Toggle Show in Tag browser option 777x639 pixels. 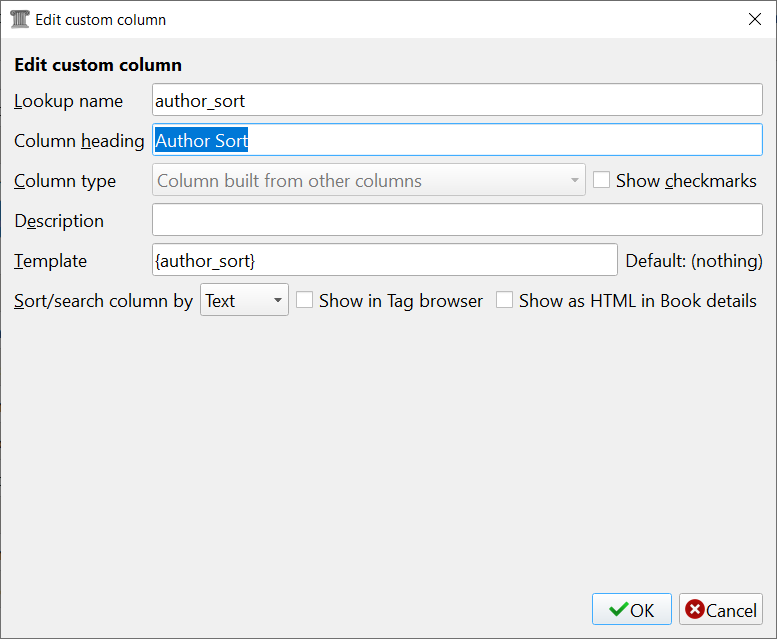tap(305, 300)
